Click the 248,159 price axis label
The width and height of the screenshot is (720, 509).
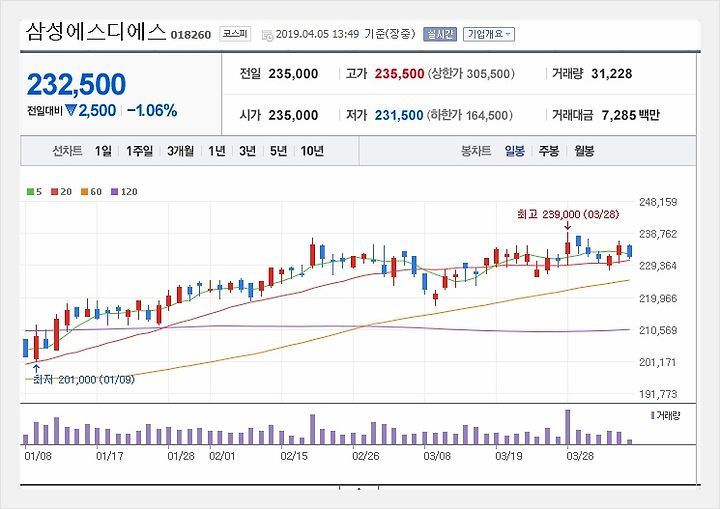coord(658,202)
